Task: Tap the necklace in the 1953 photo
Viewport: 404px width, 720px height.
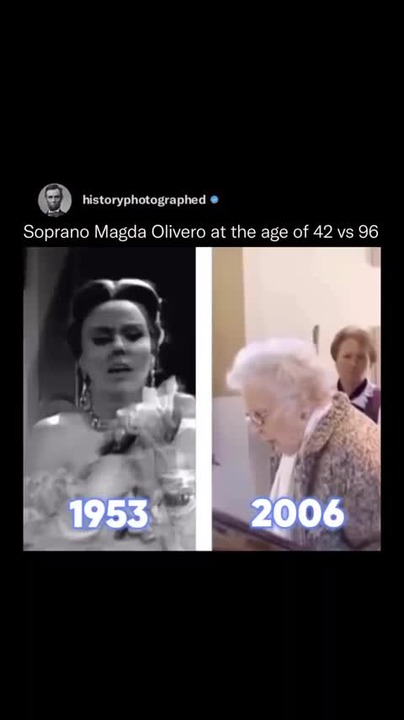Action: (98, 421)
